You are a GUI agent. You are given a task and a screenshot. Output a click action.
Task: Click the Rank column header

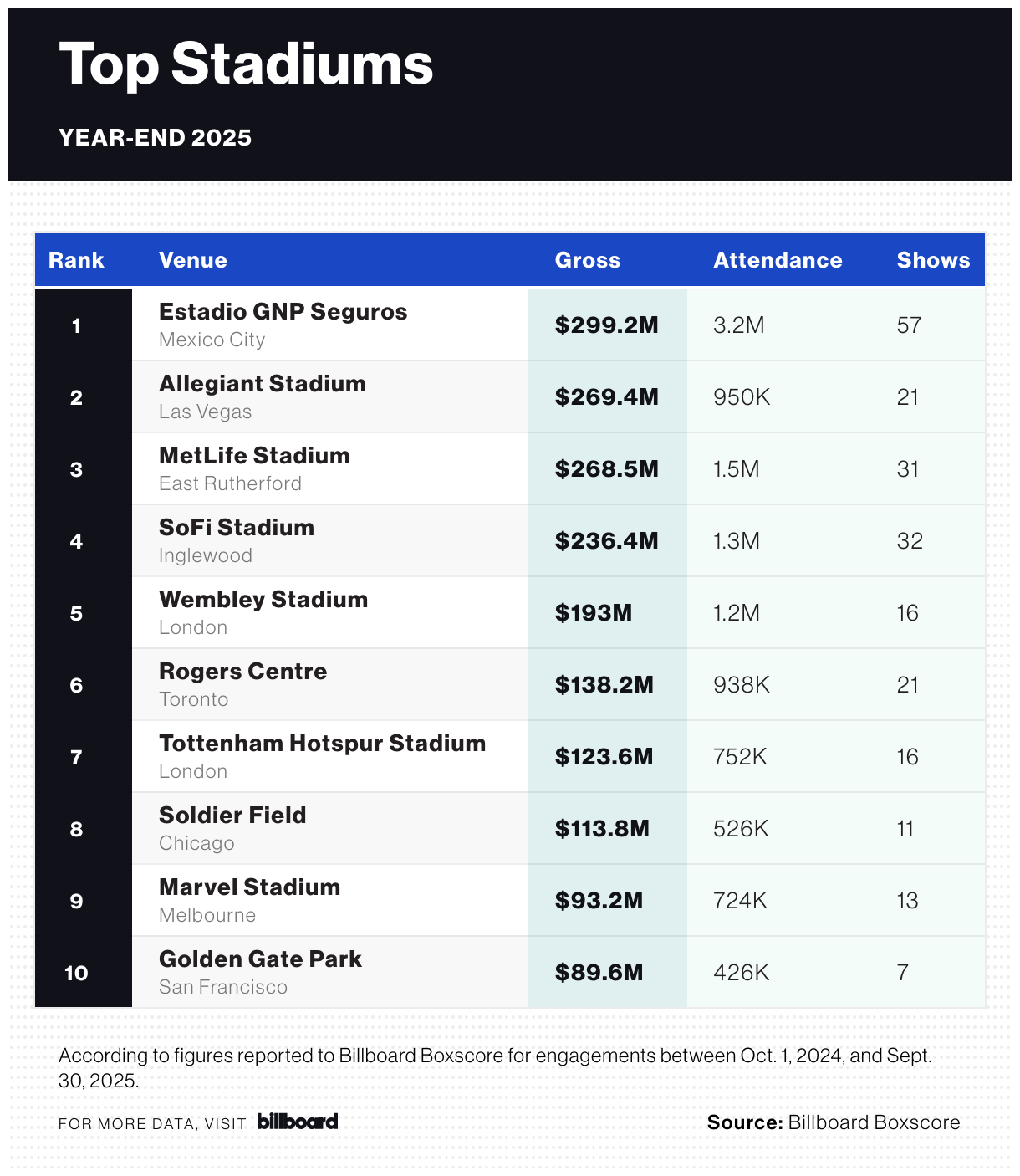click(76, 260)
